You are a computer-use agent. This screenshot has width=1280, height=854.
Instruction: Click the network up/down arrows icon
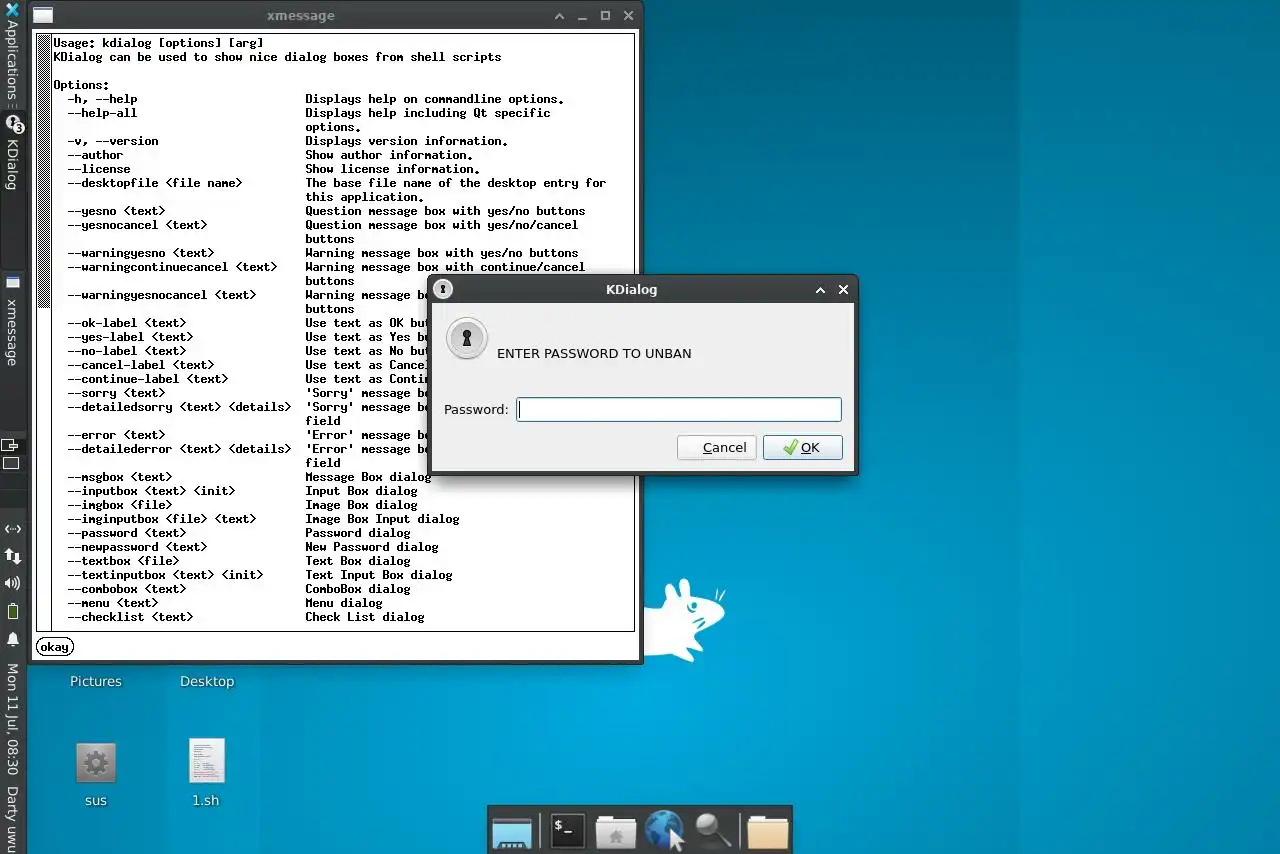tap(13, 555)
